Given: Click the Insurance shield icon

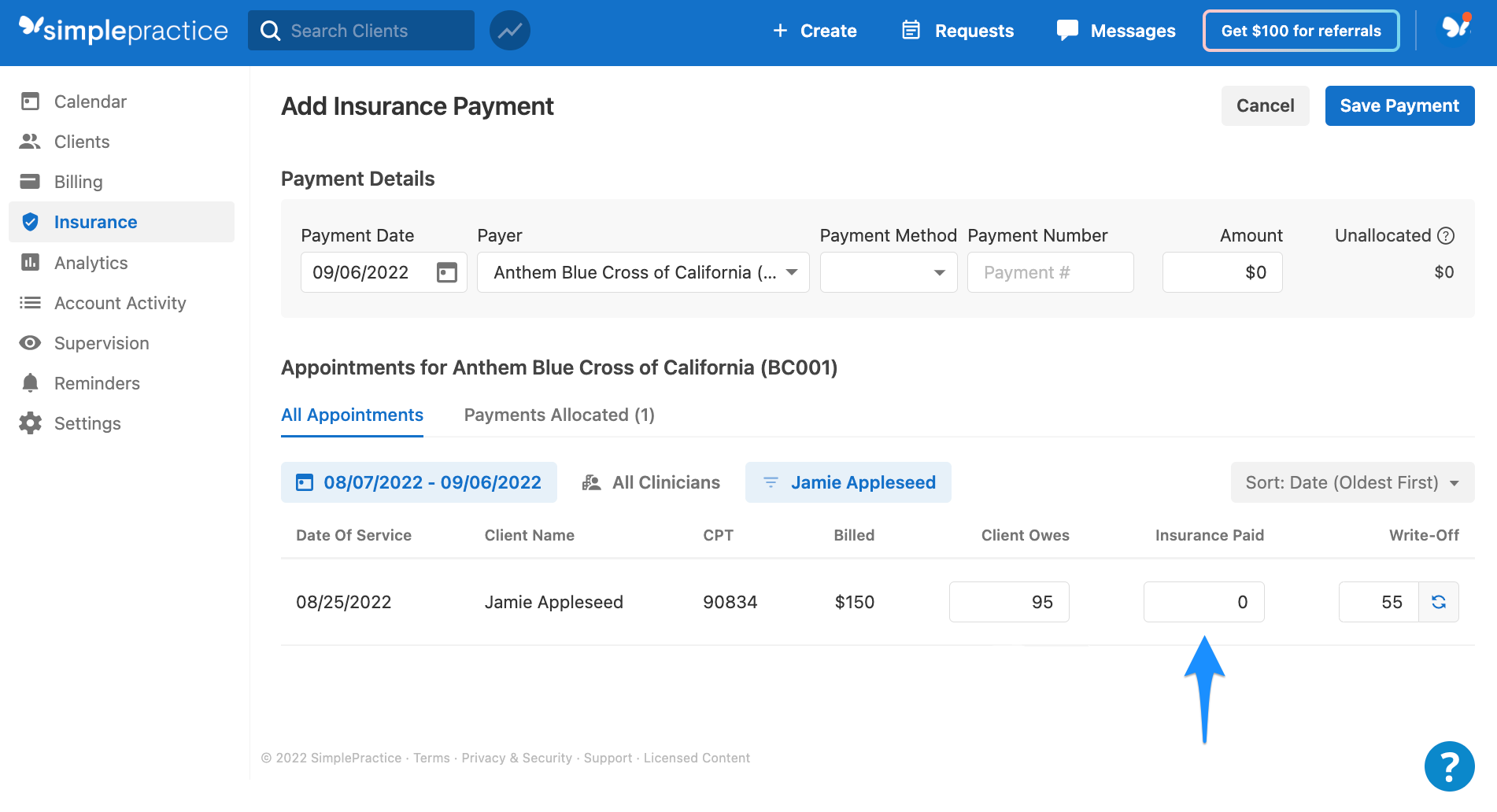Looking at the screenshot, I should coord(30,222).
